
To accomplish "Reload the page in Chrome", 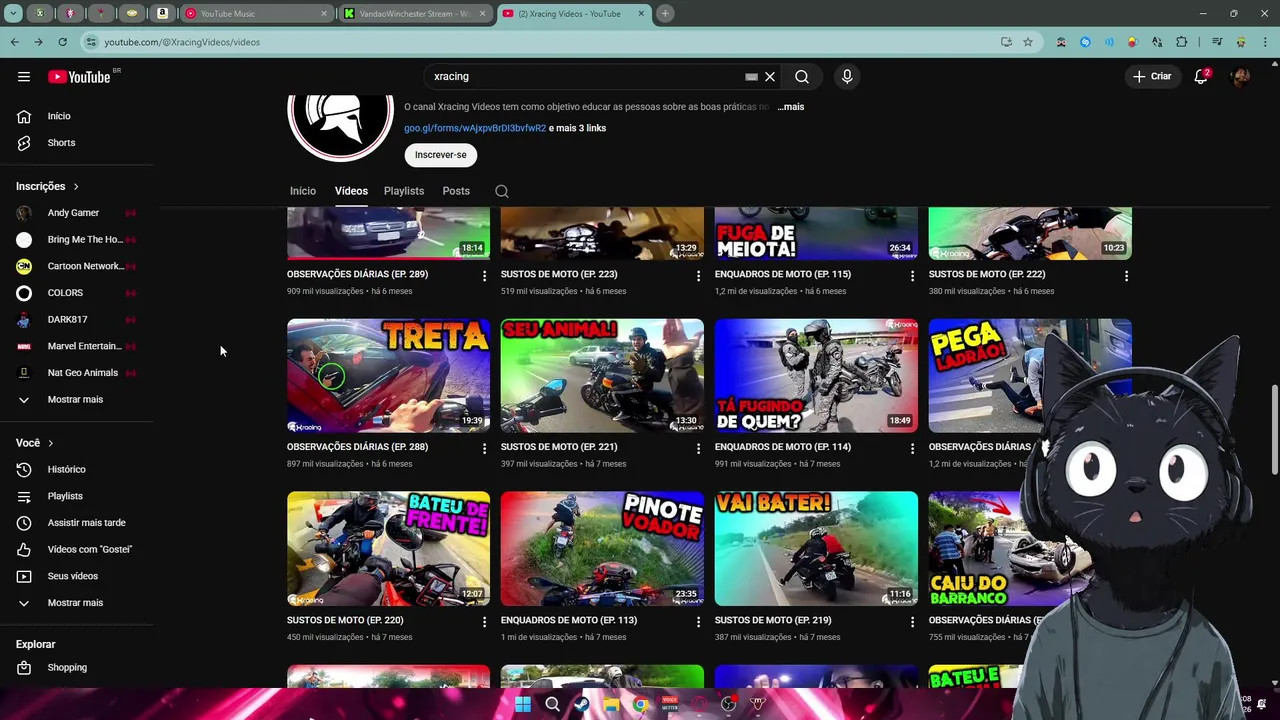I will pos(62,42).
